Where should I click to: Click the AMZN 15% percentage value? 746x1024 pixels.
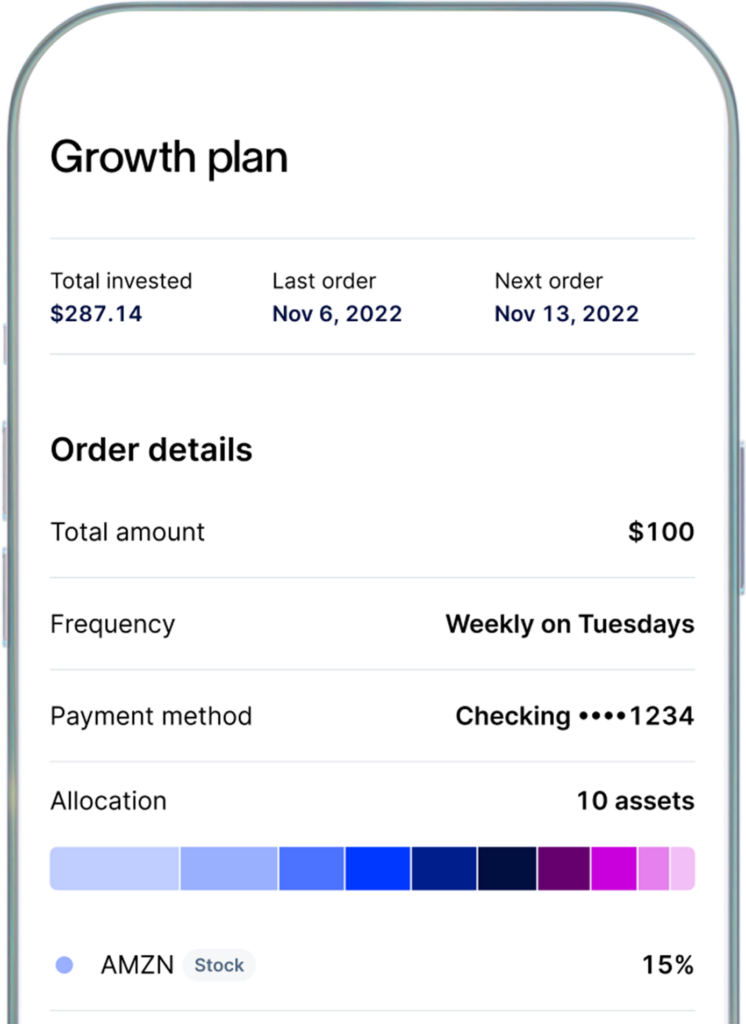(668, 965)
